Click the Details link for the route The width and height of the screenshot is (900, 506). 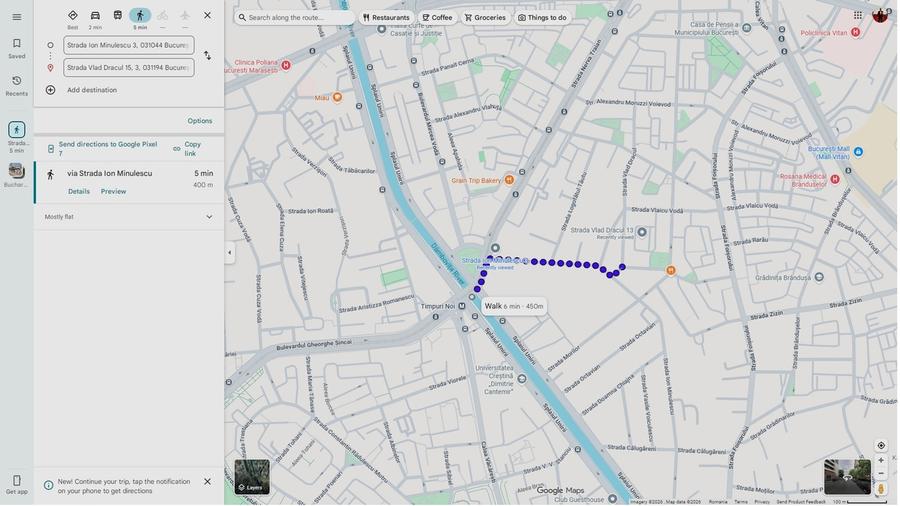pyautogui.click(x=79, y=192)
